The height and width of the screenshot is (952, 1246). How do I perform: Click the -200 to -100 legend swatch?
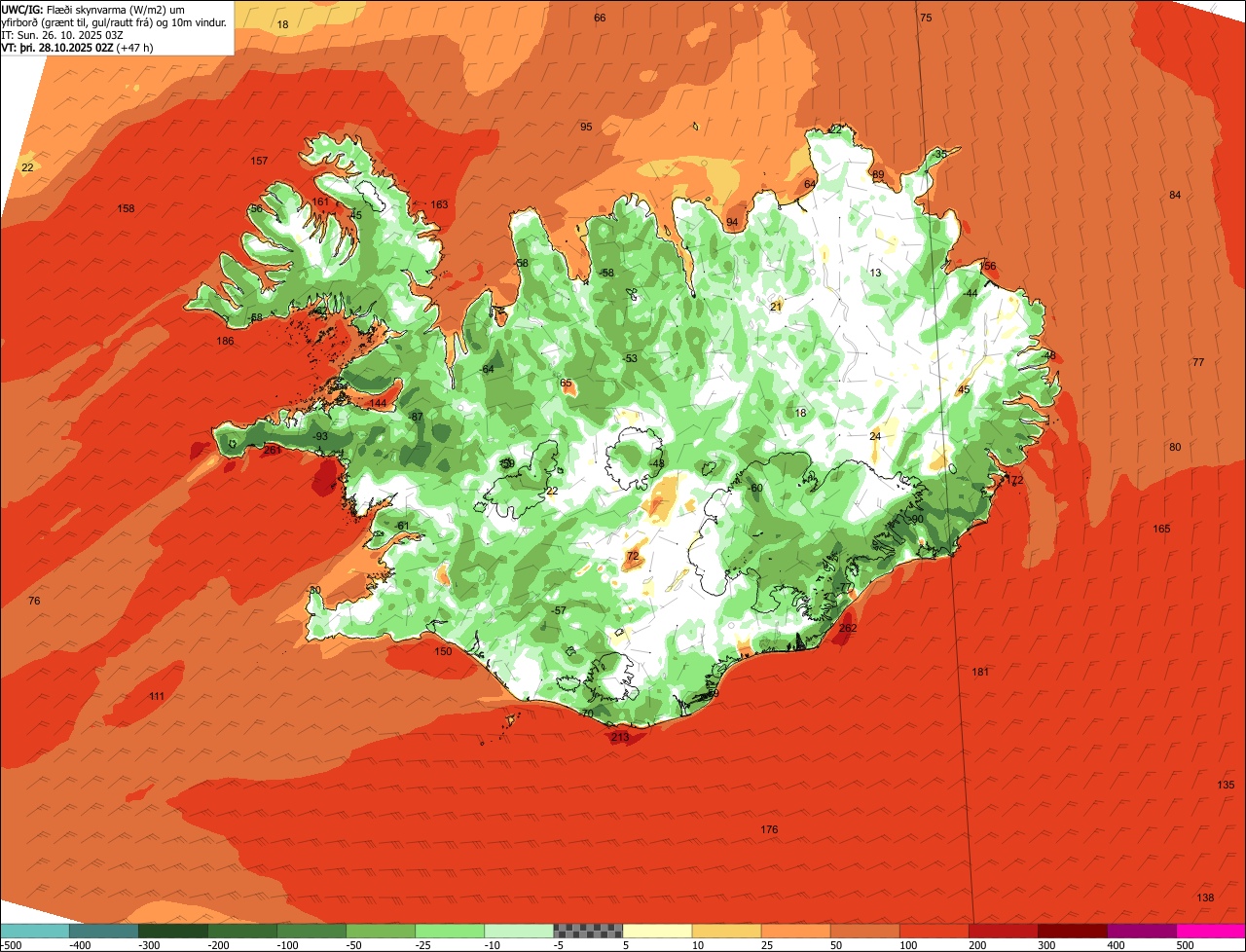(x=241, y=931)
